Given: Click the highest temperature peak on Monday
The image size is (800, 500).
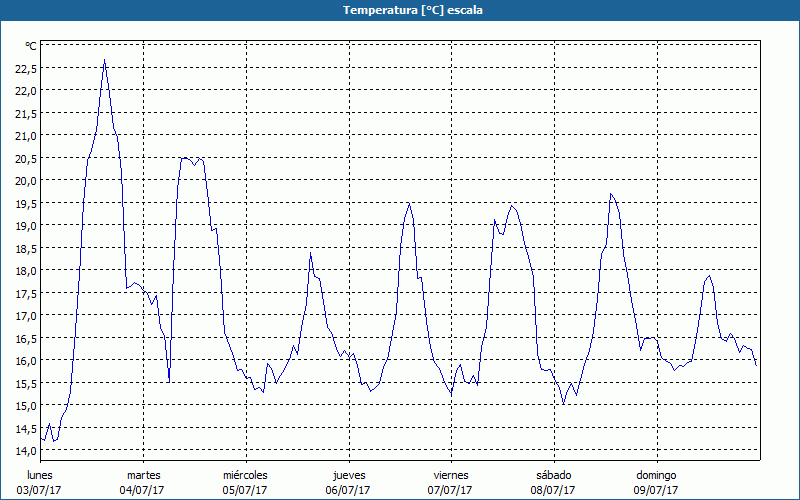Looking at the screenshot, I should (x=105, y=61).
